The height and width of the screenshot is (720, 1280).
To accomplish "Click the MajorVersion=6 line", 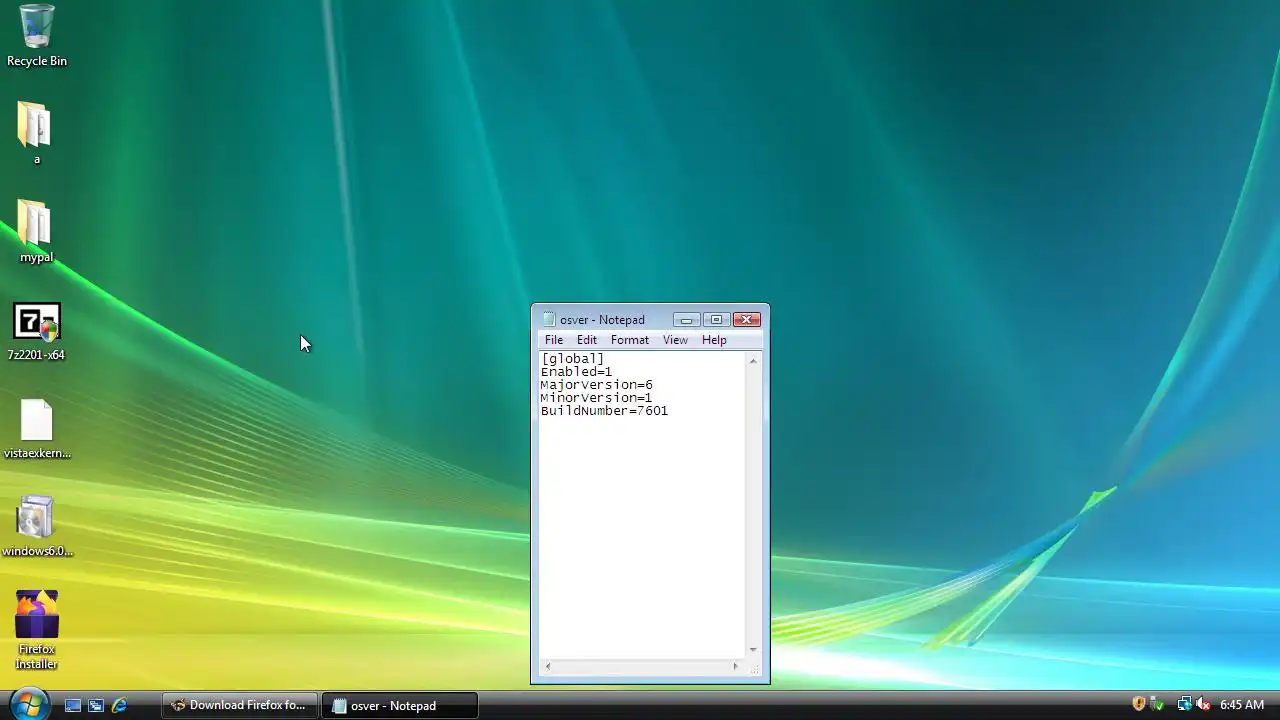I will coord(596,385).
